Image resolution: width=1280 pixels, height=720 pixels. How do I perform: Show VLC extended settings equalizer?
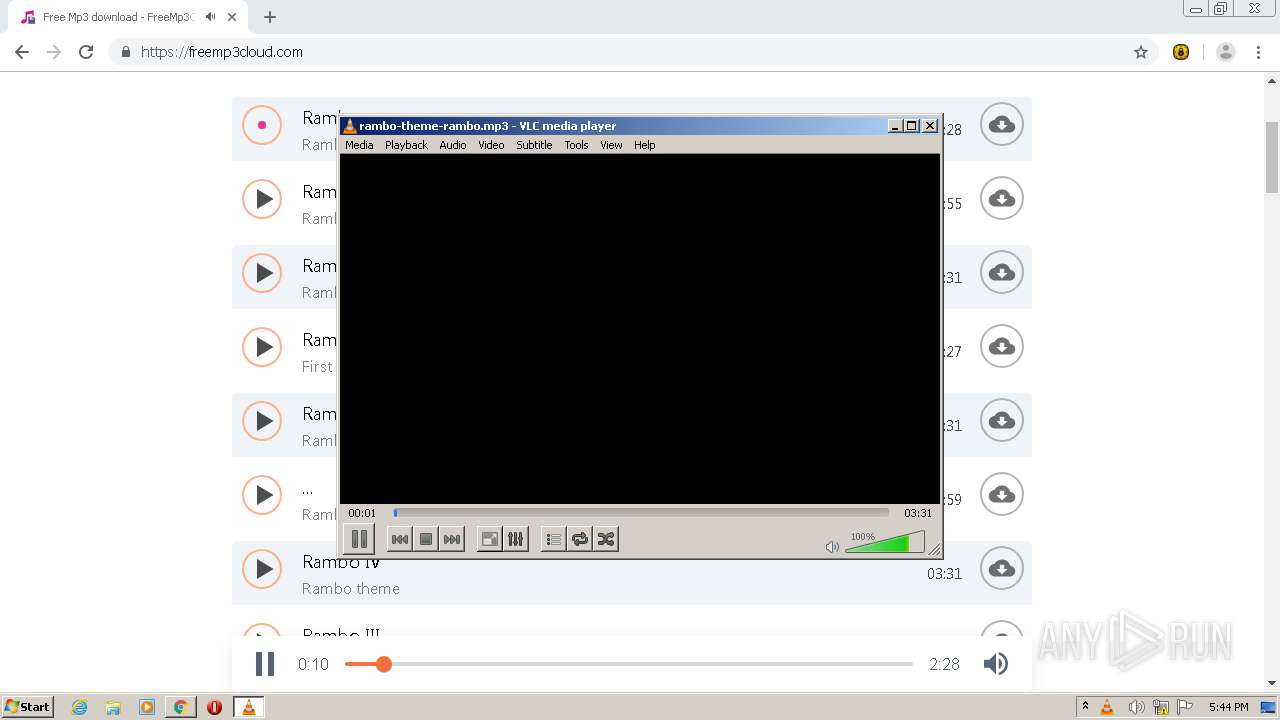coord(516,539)
